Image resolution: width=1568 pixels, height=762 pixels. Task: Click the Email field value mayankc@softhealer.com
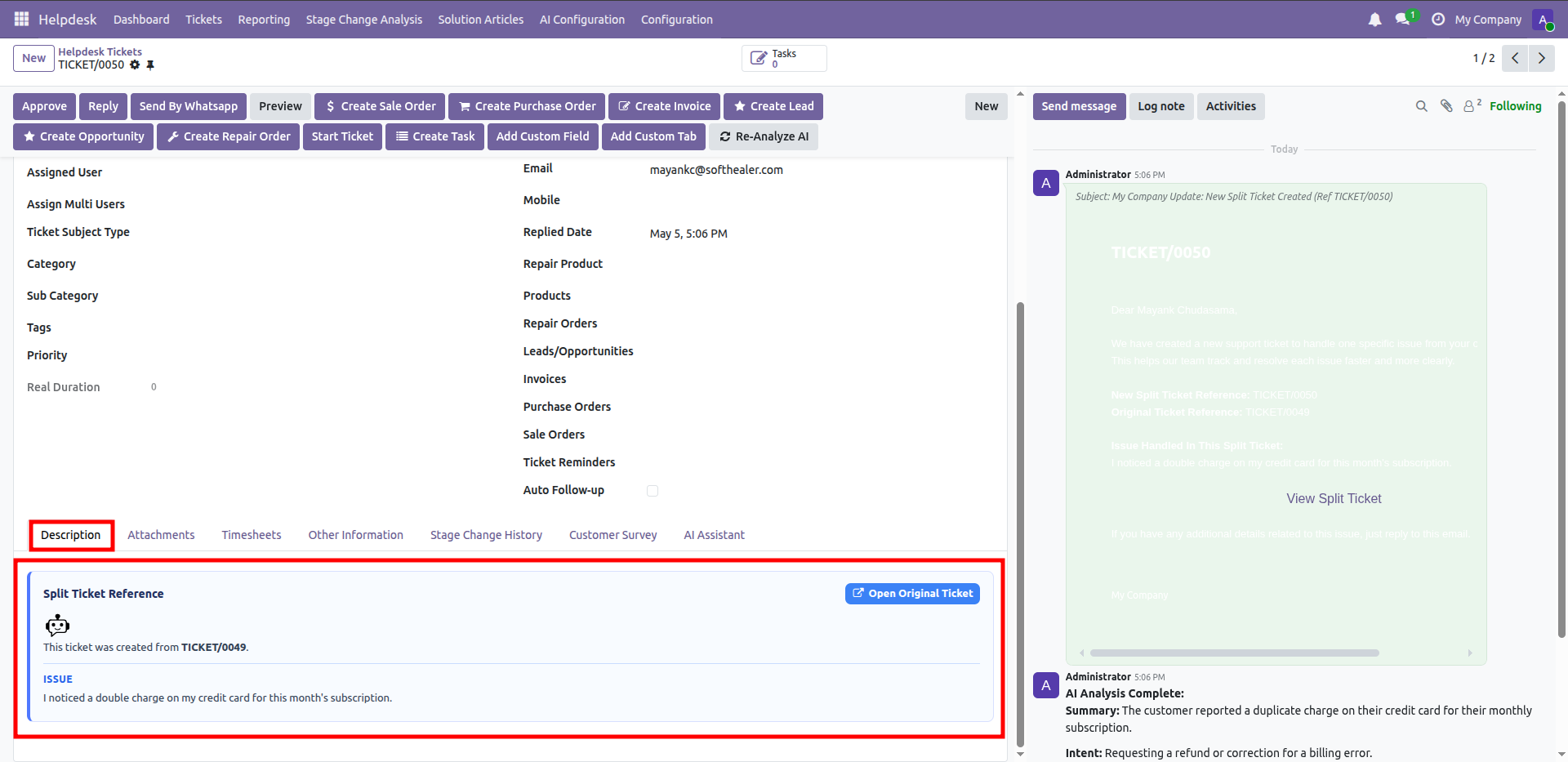click(716, 170)
